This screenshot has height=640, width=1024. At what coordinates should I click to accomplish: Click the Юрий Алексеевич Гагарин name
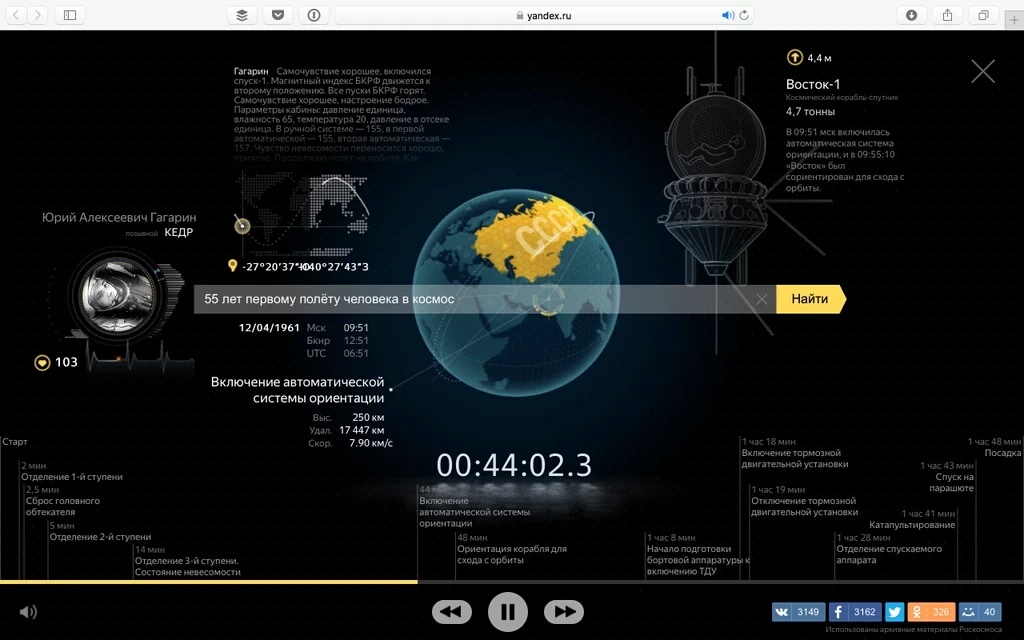click(x=119, y=217)
